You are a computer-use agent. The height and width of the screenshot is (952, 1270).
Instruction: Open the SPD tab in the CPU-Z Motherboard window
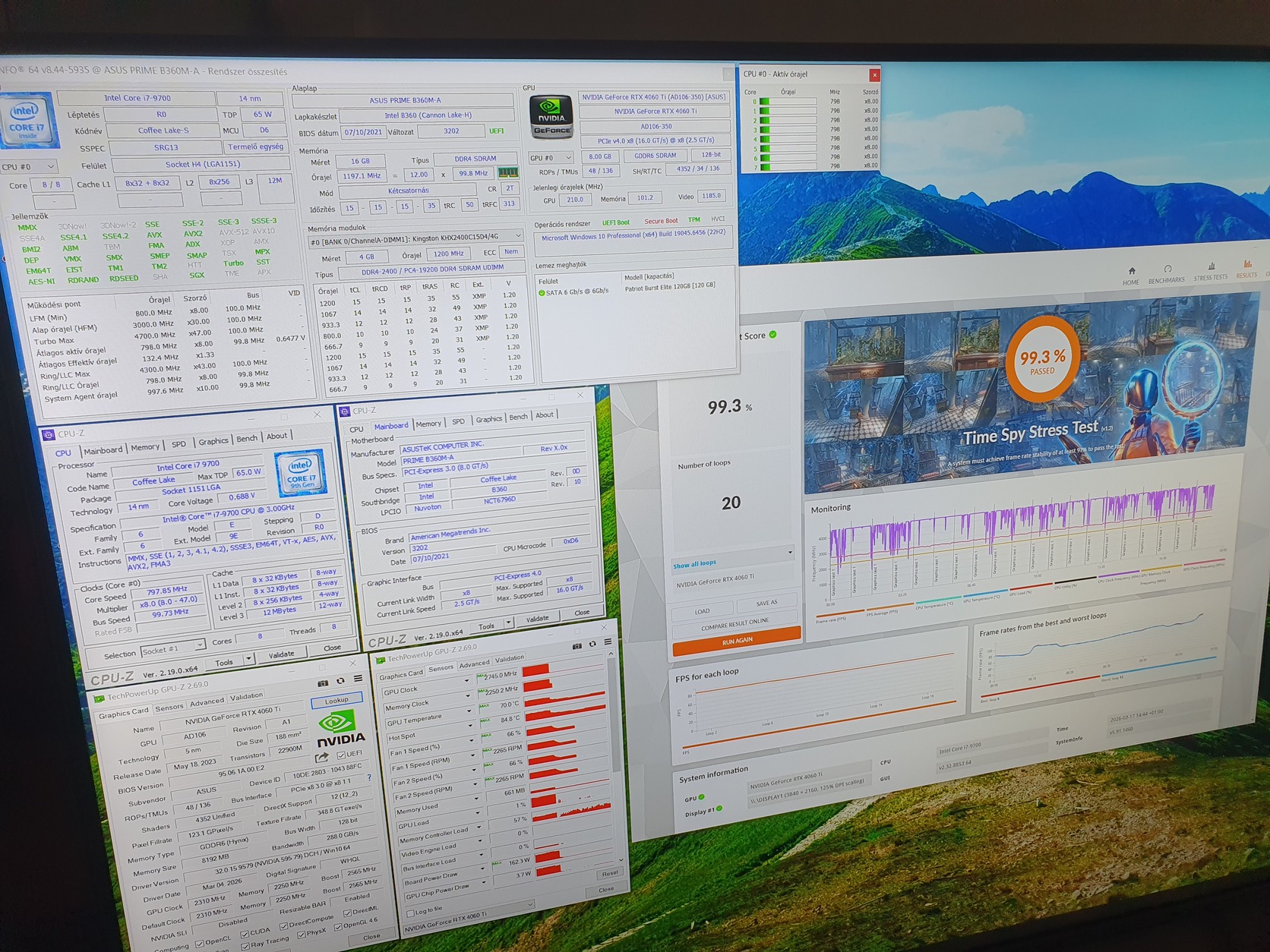click(x=458, y=421)
